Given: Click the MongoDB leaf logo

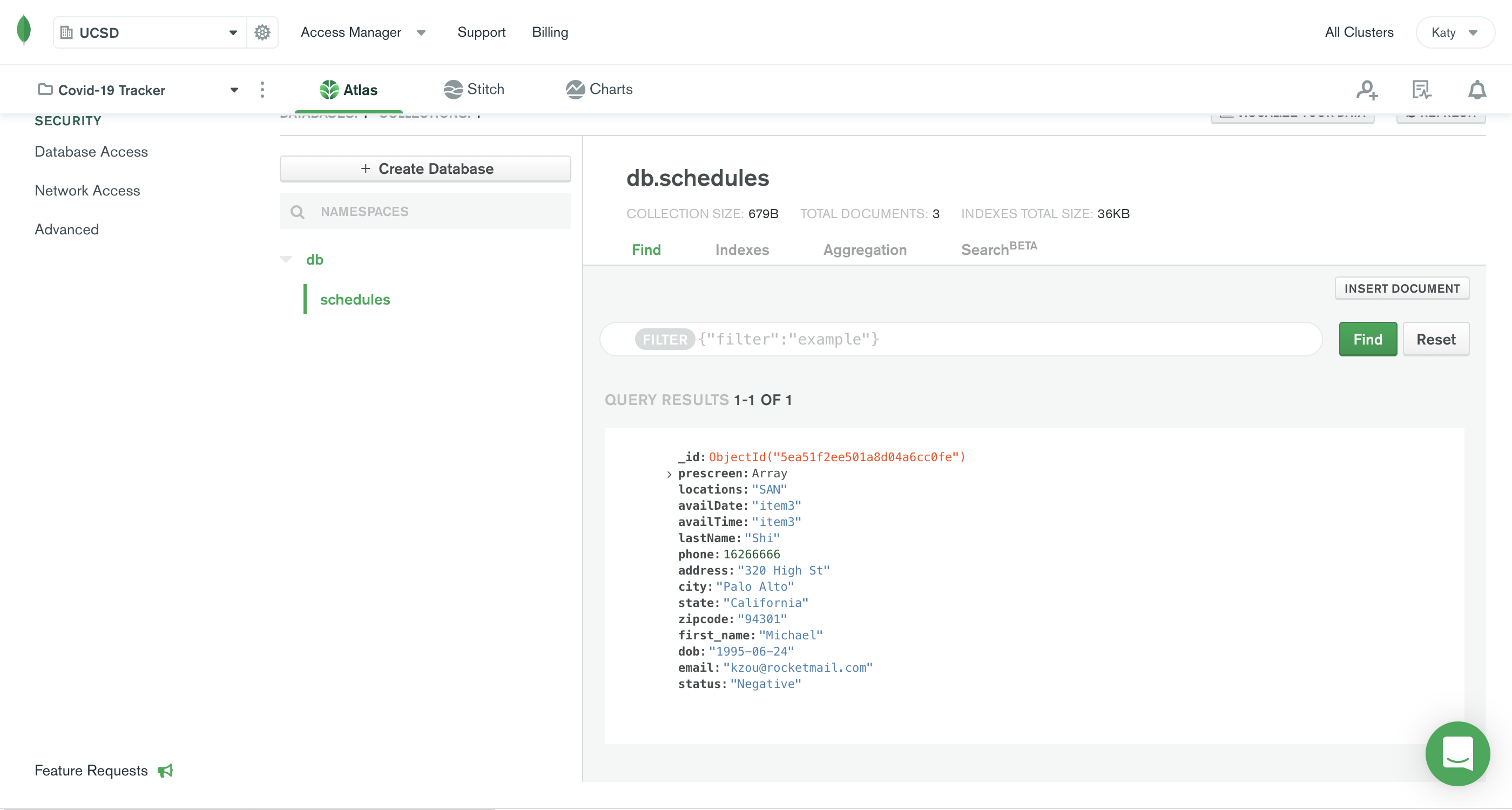Looking at the screenshot, I should point(23,31).
